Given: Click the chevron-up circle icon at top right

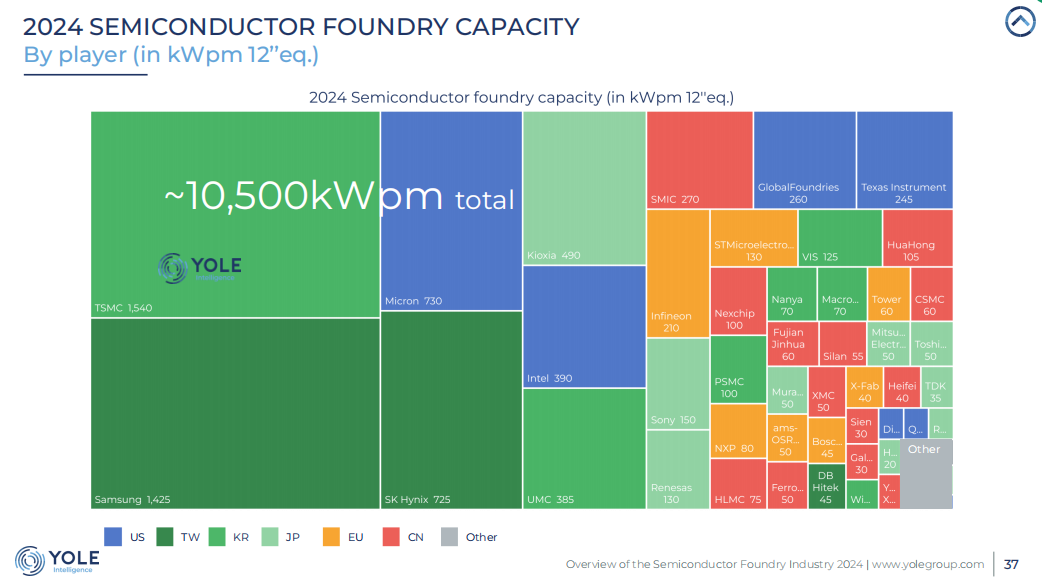Looking at the screenshot, I should pos(1020,21).
